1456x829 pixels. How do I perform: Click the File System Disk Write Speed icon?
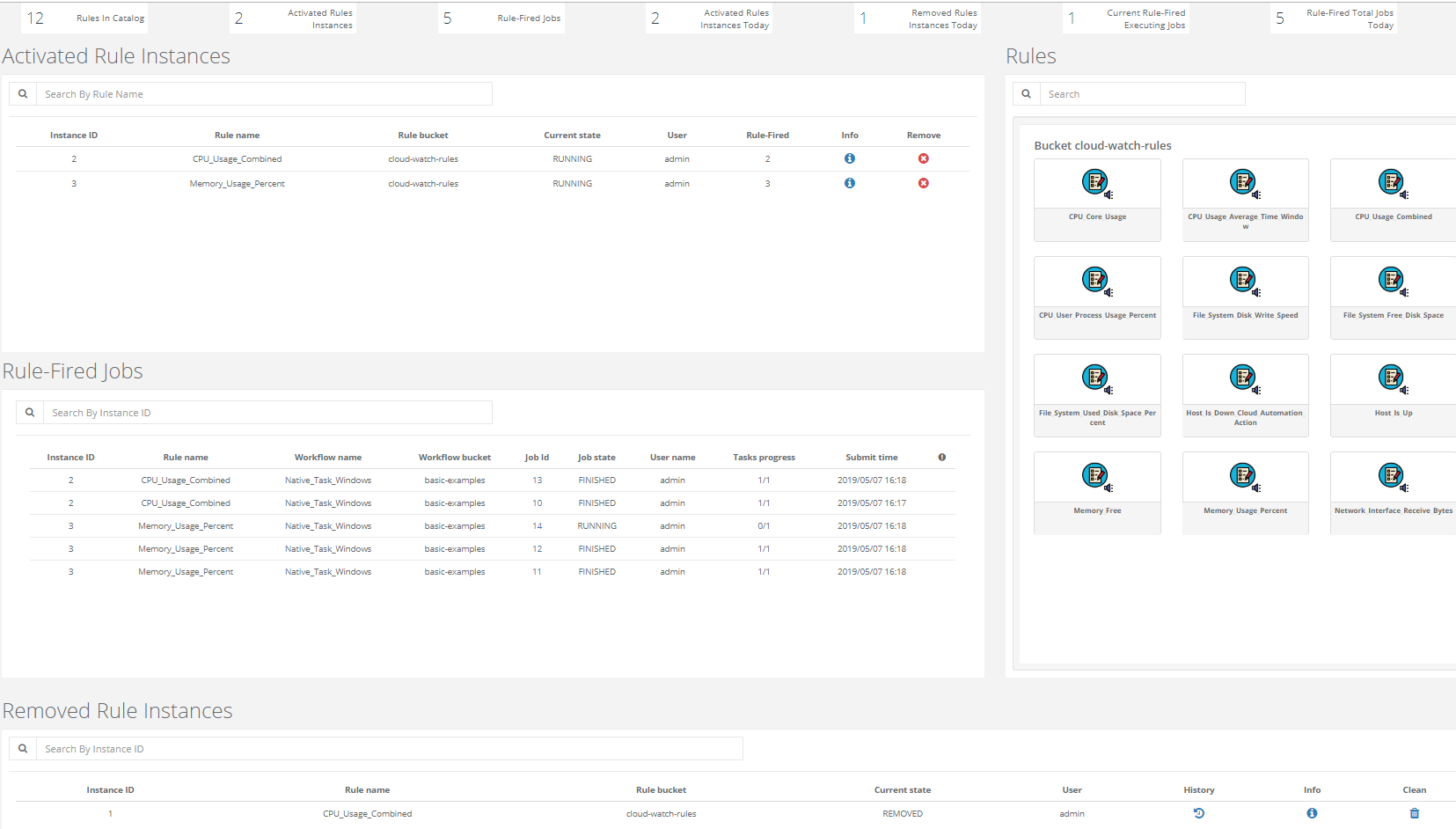tap(1244, 281)
